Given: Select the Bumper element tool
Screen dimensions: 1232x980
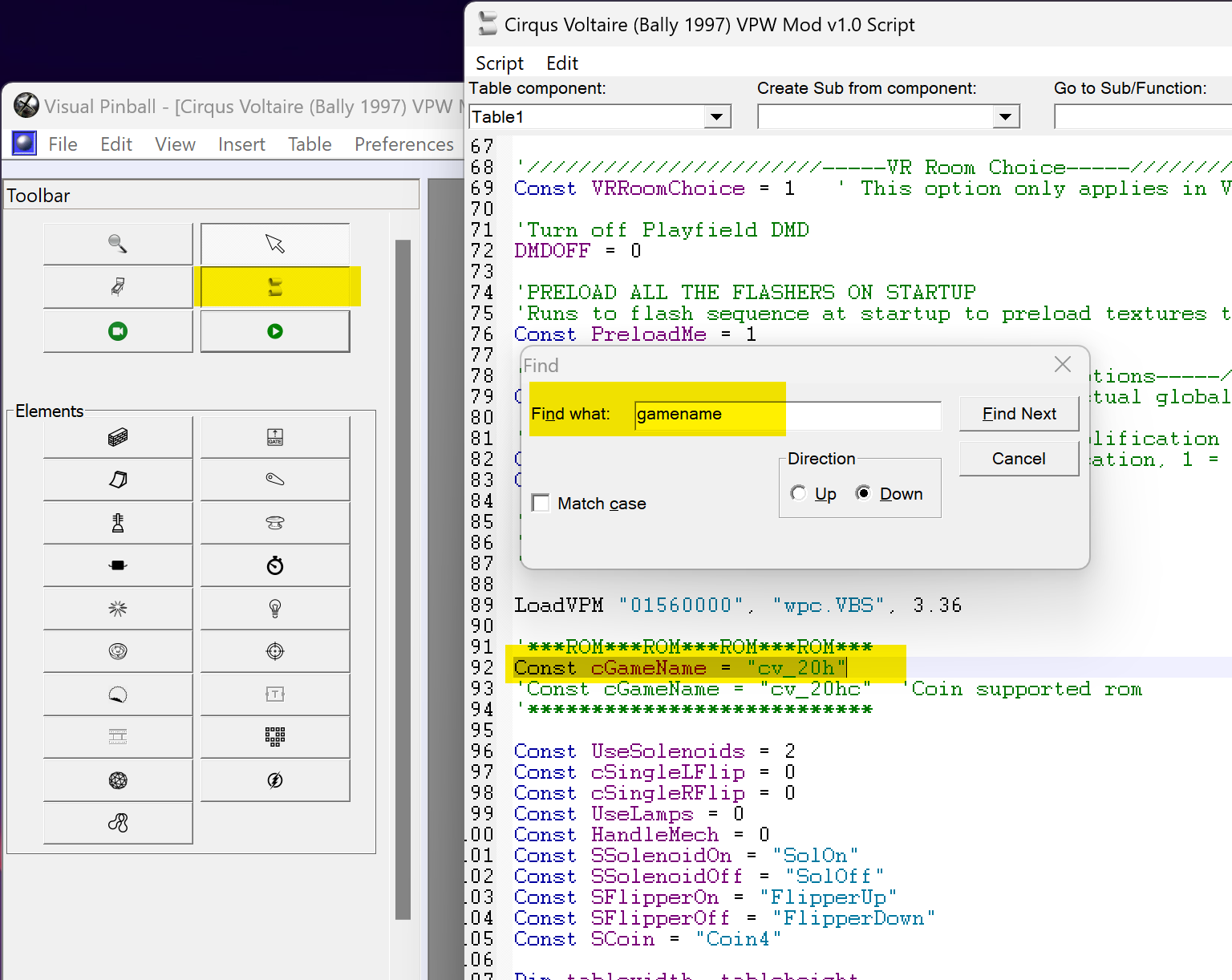Looking at the screenshot, I should tap(275, 522).
